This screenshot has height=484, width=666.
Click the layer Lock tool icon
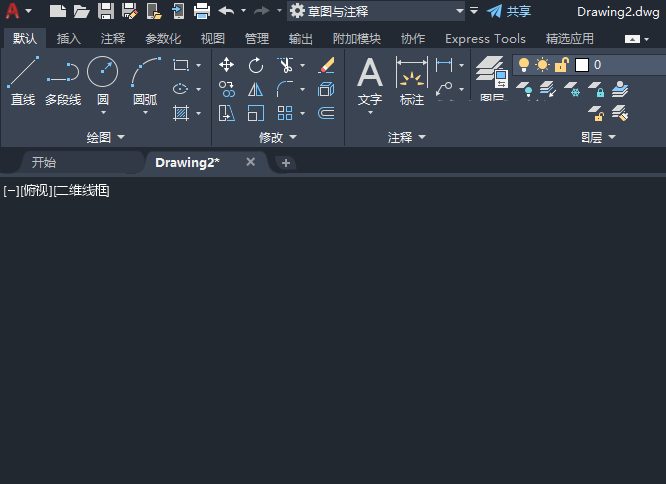(x=596, y=90)
